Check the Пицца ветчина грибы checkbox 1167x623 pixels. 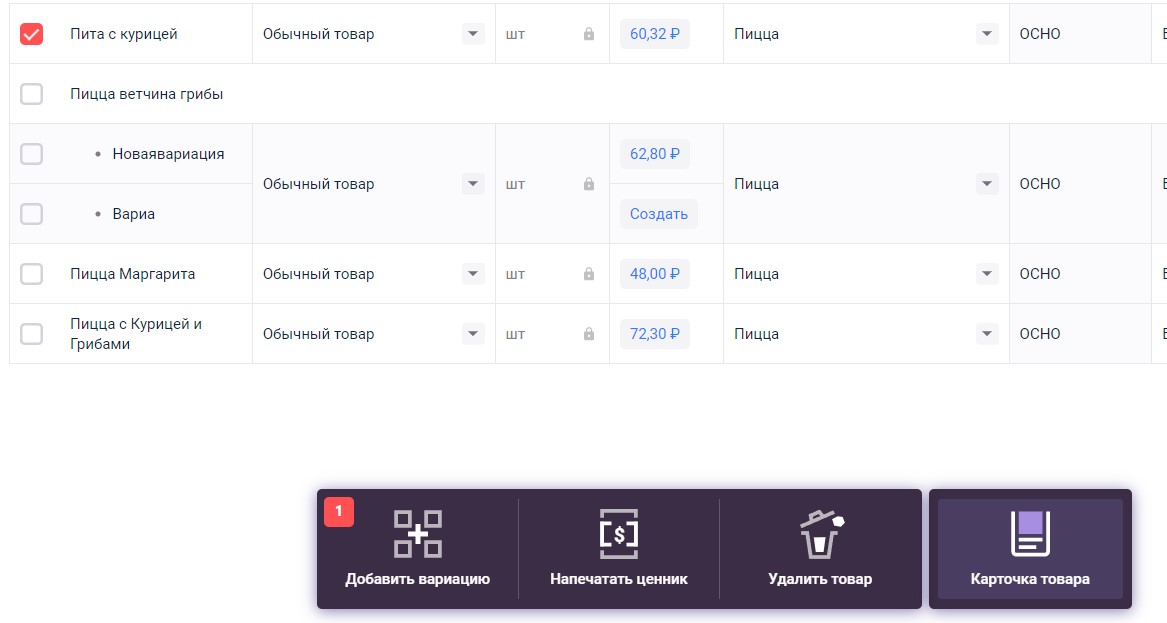coord(31,94)
